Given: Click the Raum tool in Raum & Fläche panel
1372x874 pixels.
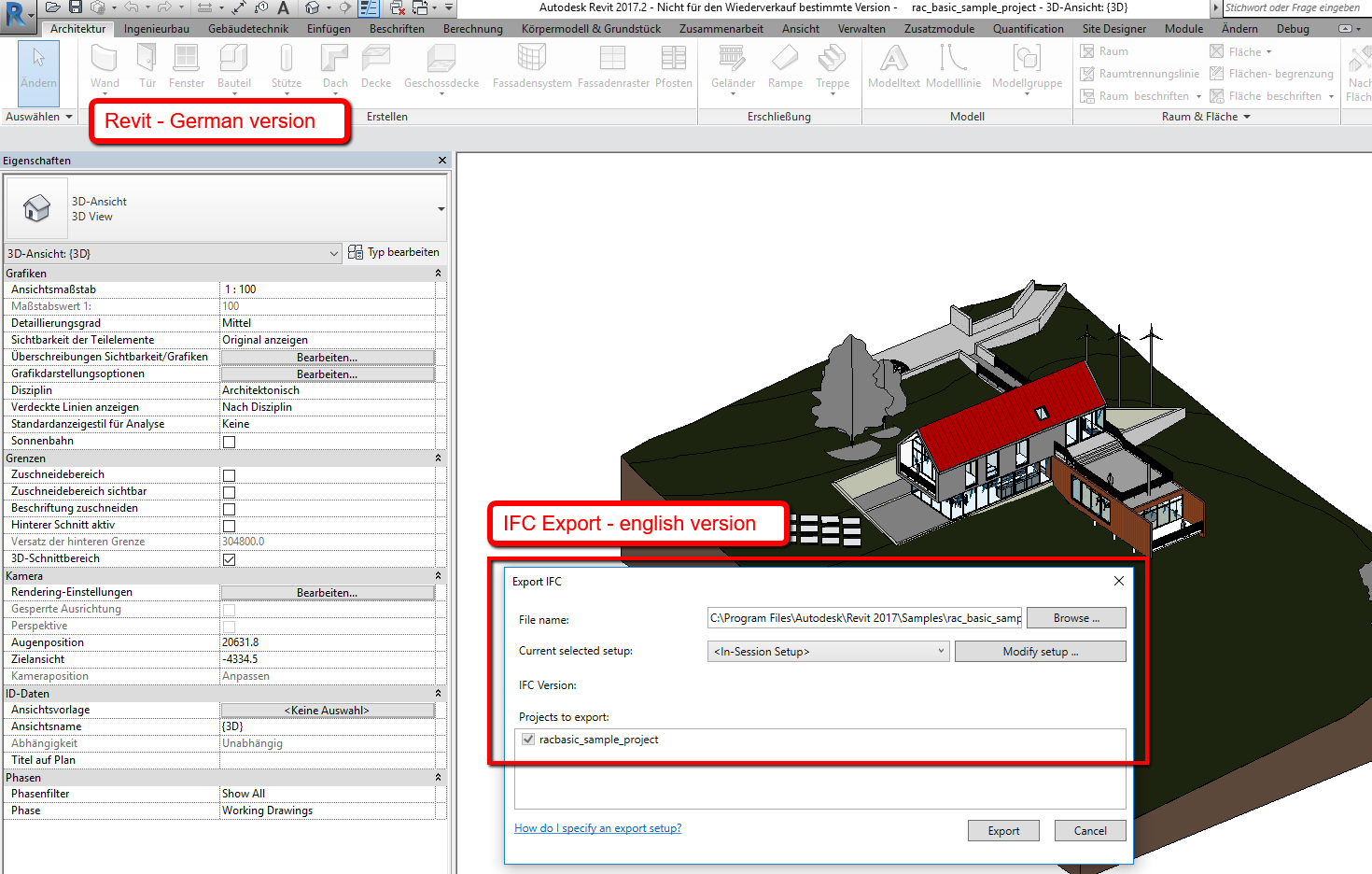Looking at the screenshot, I should pyautogui.click(x=1104, y=51).
